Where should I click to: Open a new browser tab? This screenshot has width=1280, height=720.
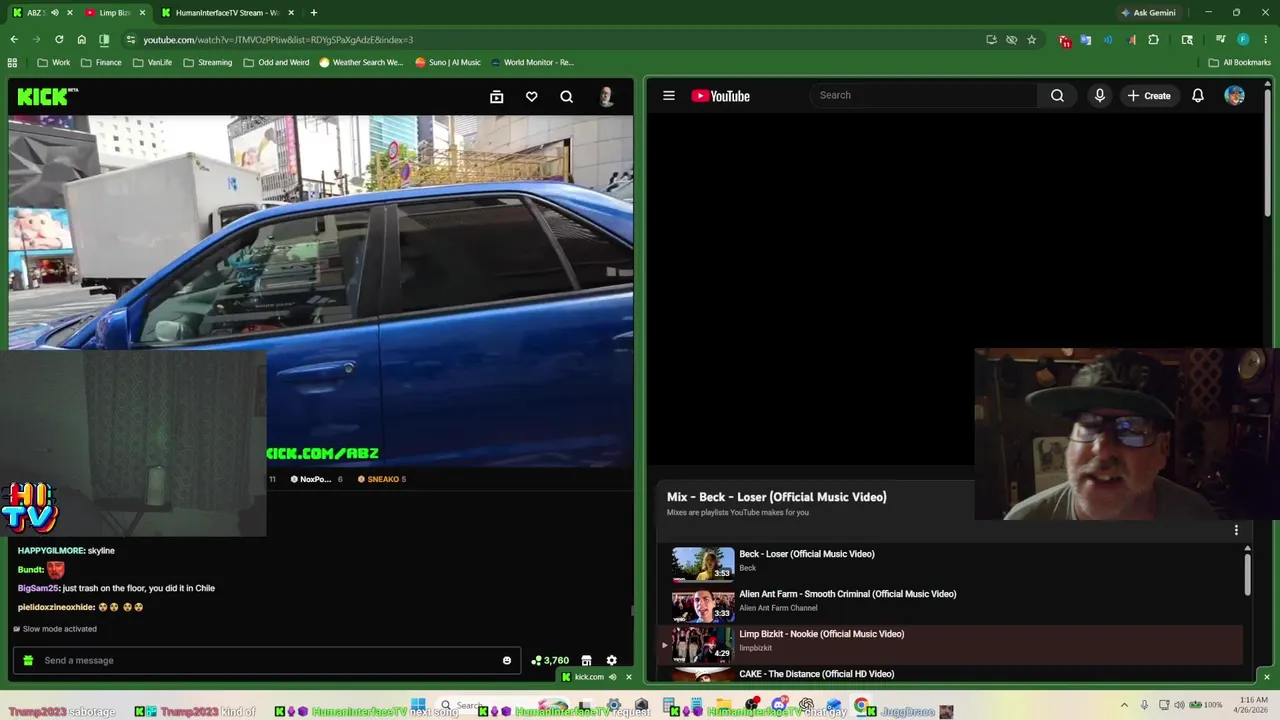[x=313, y=13]
